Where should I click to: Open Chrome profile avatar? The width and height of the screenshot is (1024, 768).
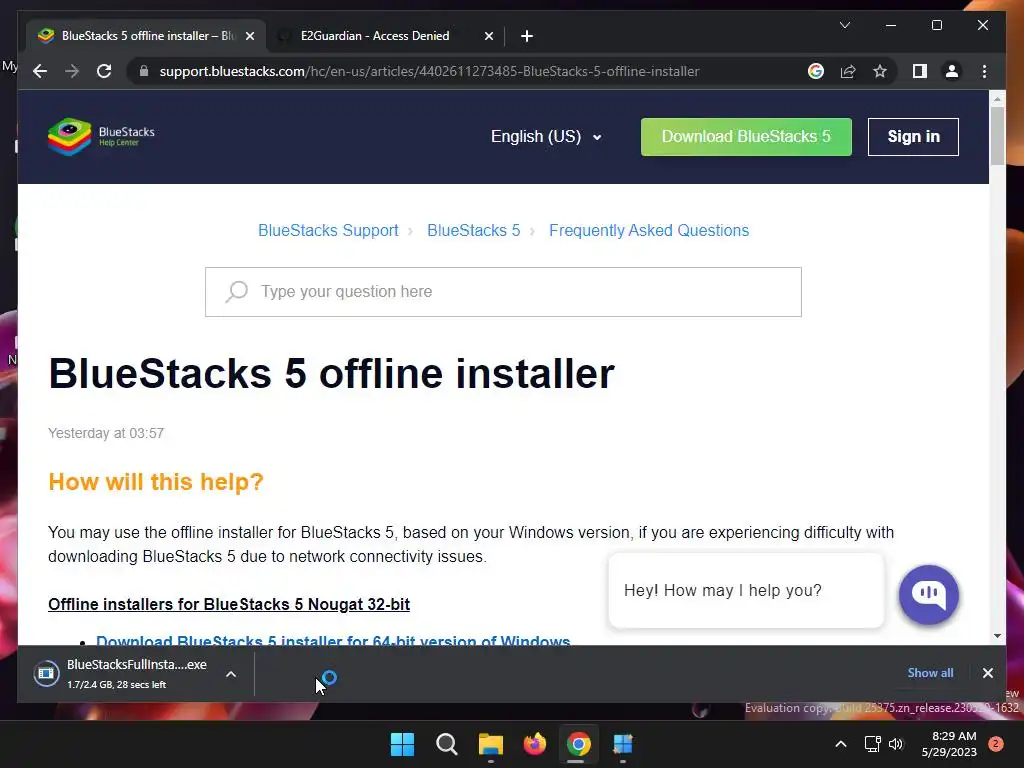952,71
